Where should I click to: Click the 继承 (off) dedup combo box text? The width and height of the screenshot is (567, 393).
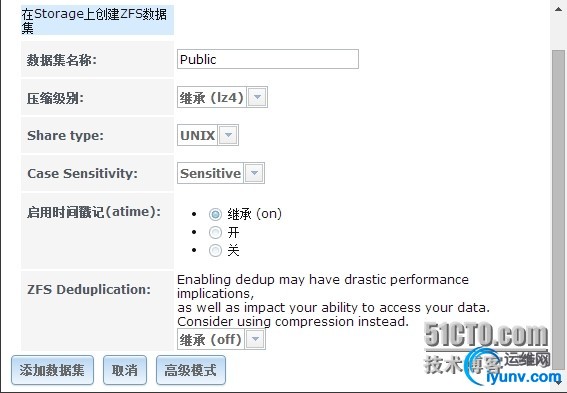point(211,339)
